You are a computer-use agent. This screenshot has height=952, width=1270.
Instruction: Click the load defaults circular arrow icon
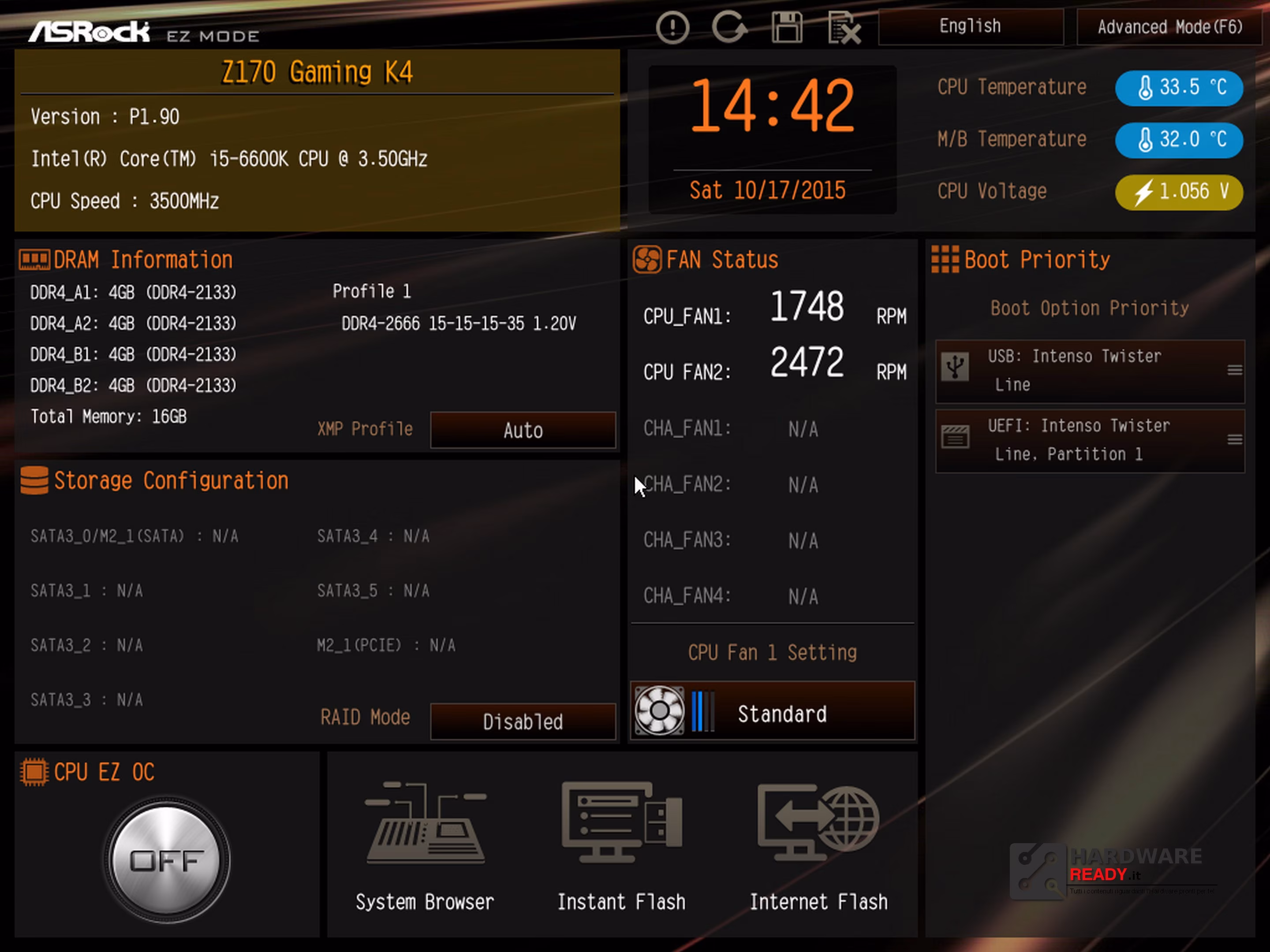(729, 27)
